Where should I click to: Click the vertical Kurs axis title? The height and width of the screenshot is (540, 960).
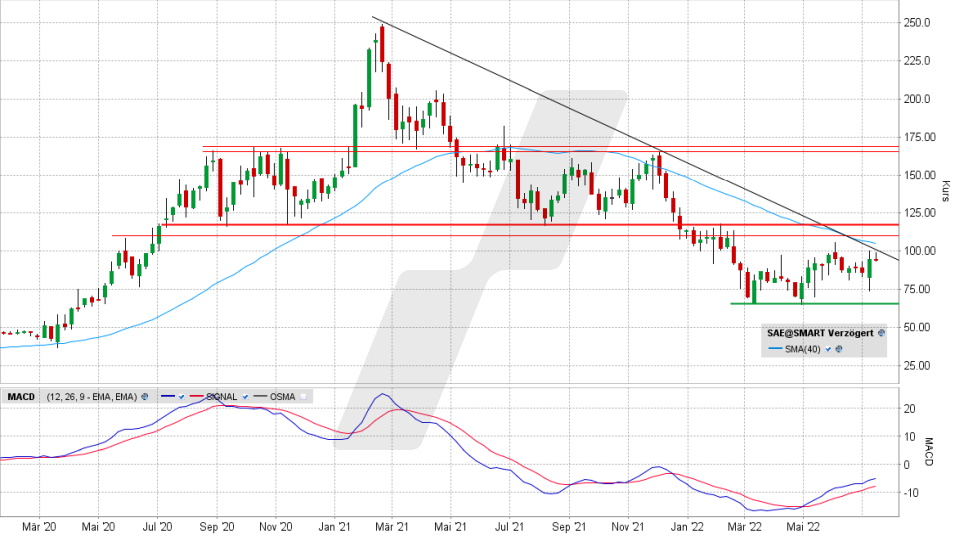(946, 190)
